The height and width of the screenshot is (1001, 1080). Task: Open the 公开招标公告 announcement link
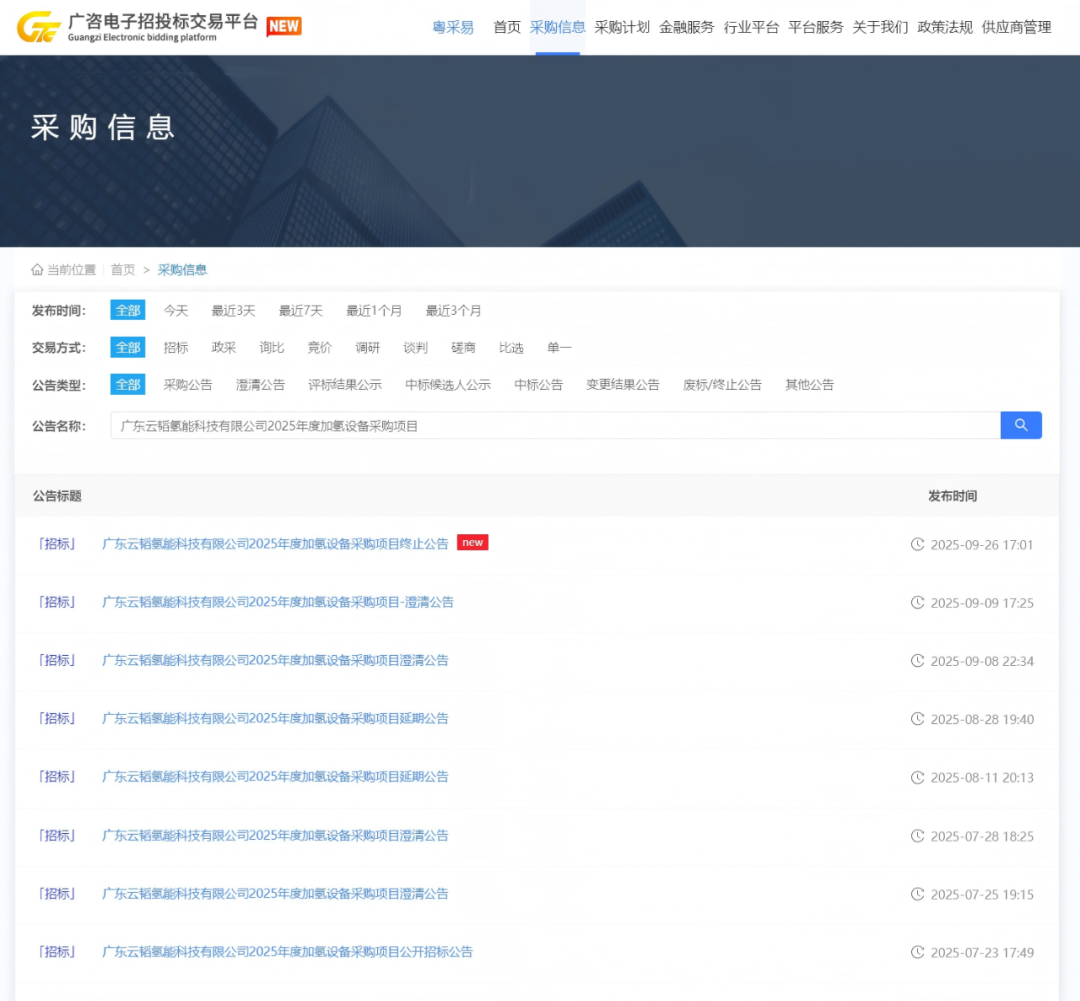(287, 952)
